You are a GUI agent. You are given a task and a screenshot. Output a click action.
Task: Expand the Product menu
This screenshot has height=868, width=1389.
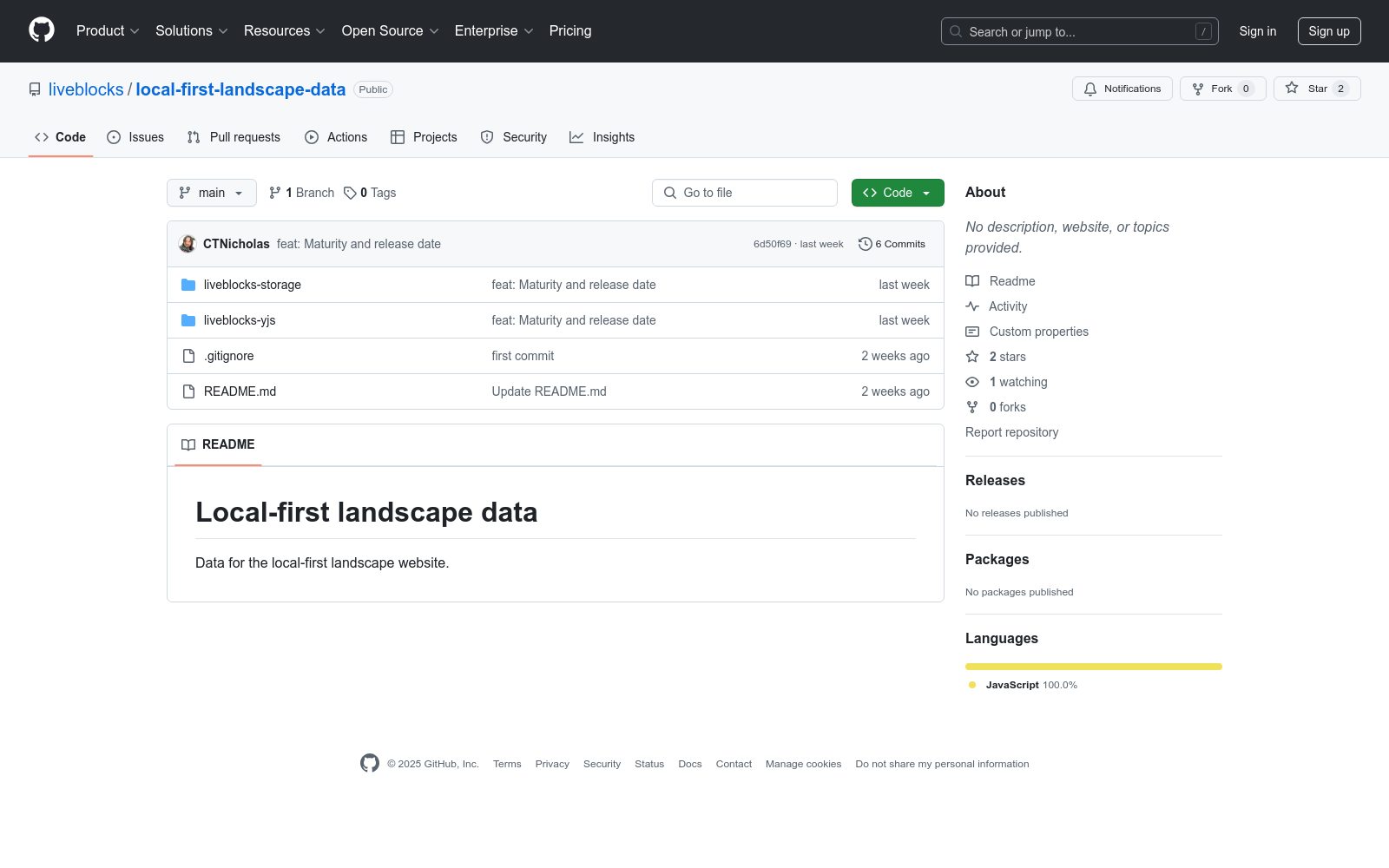[x=108, y=31]
